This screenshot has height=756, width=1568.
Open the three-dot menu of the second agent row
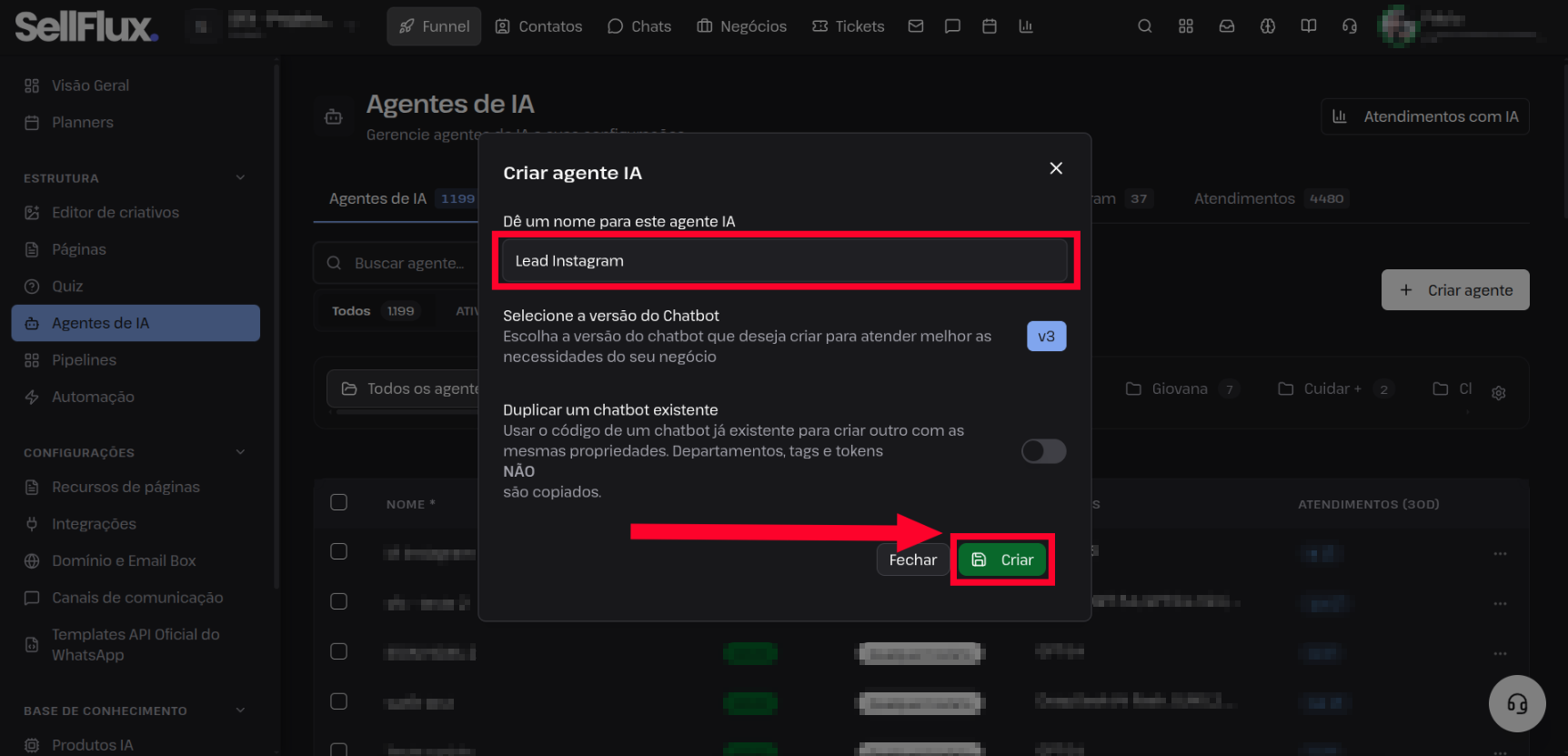click(1500, 603)
